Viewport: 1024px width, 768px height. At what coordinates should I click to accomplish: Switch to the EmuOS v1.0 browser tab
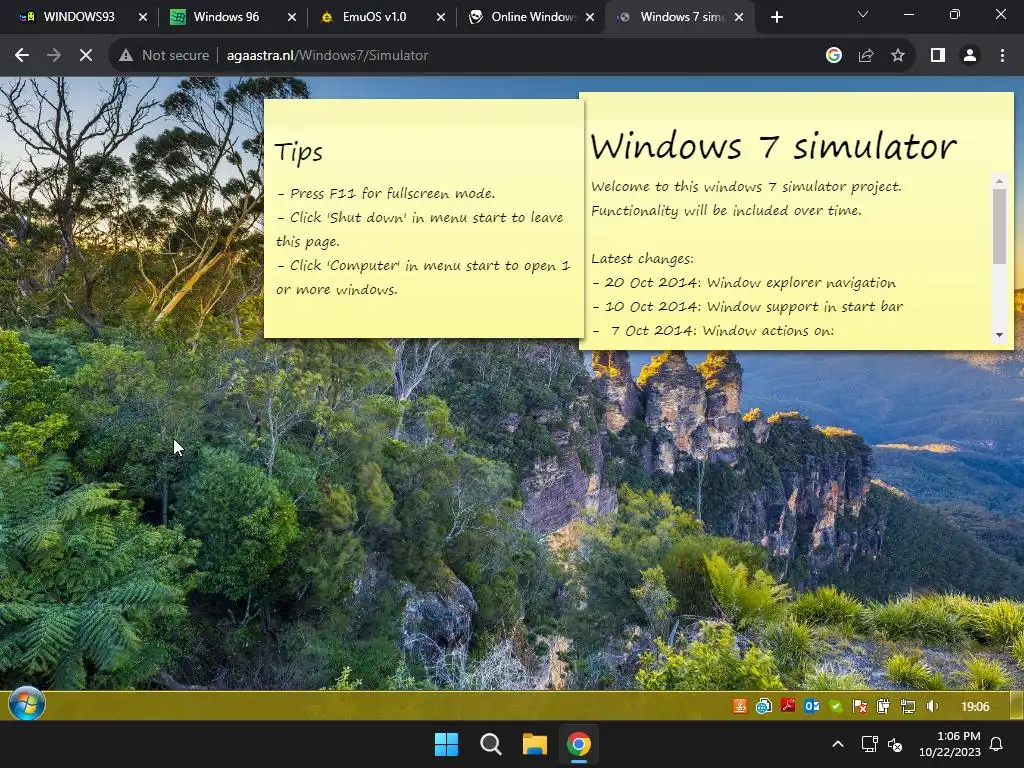375,17
